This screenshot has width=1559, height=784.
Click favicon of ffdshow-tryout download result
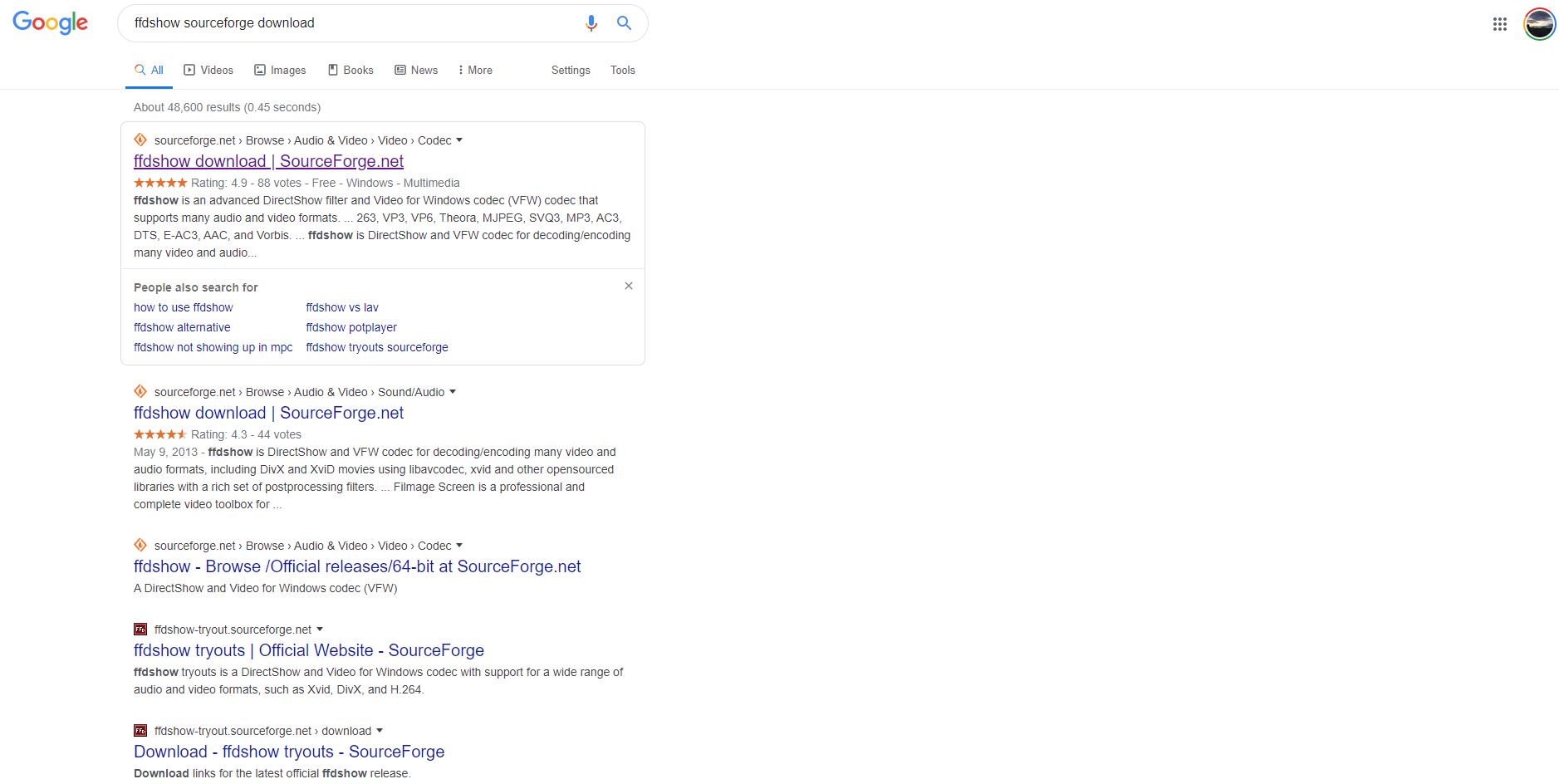tap(140, 730)
